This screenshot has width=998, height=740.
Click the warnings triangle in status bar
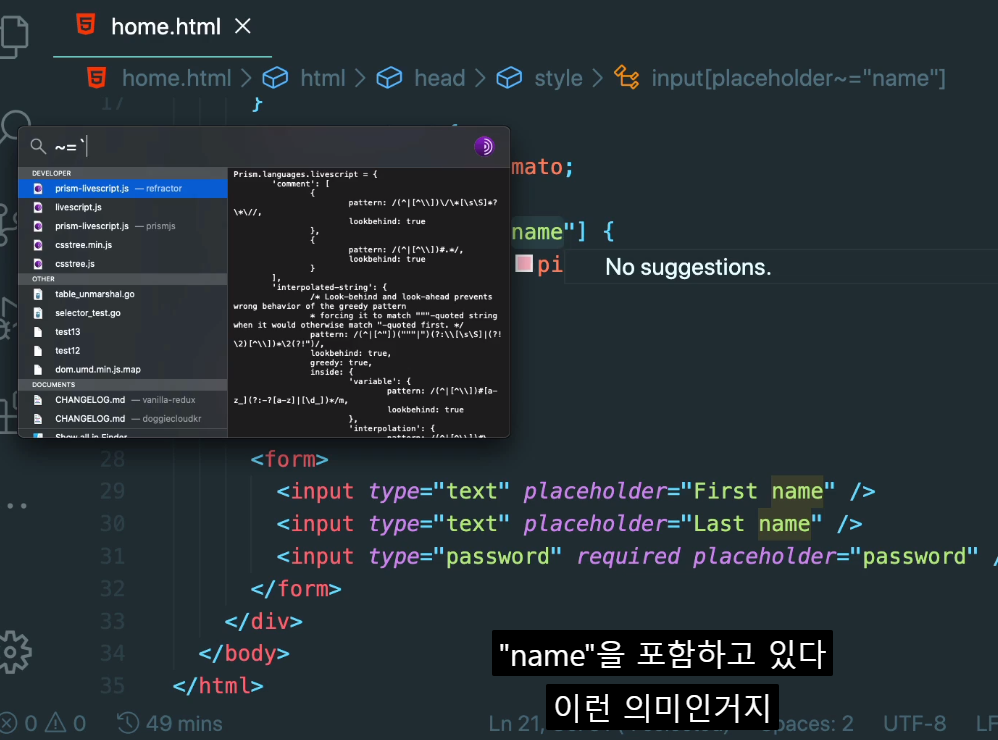(55, 722)
